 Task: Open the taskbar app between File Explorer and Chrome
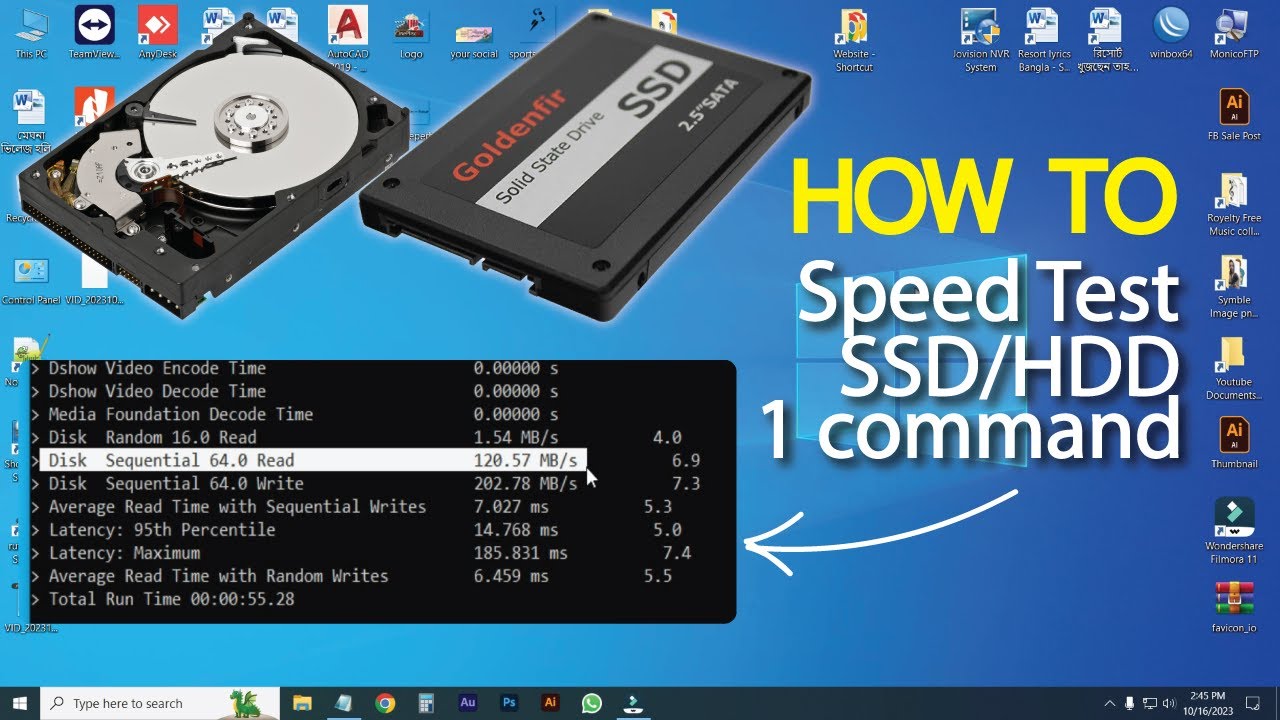coord(343,703)
